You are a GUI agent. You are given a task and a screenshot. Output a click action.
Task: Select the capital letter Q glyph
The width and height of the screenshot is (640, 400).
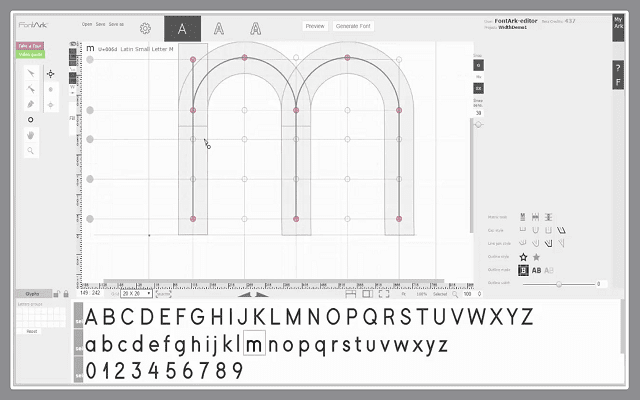pos(370,318)
